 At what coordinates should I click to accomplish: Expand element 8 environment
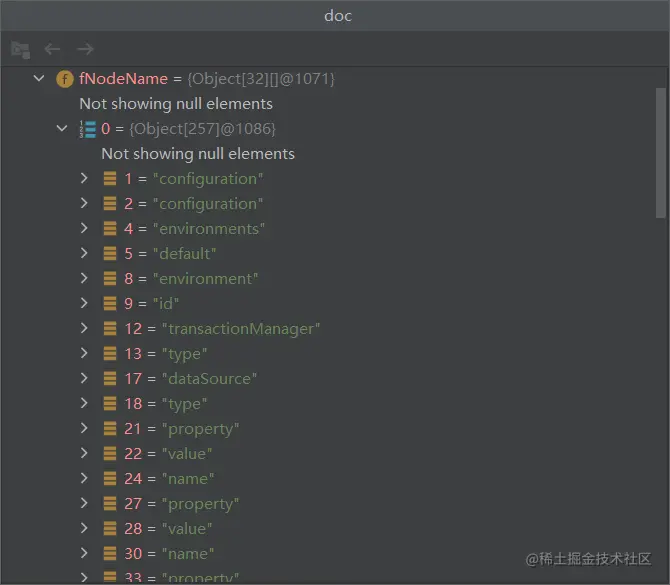tap(84, 278)
